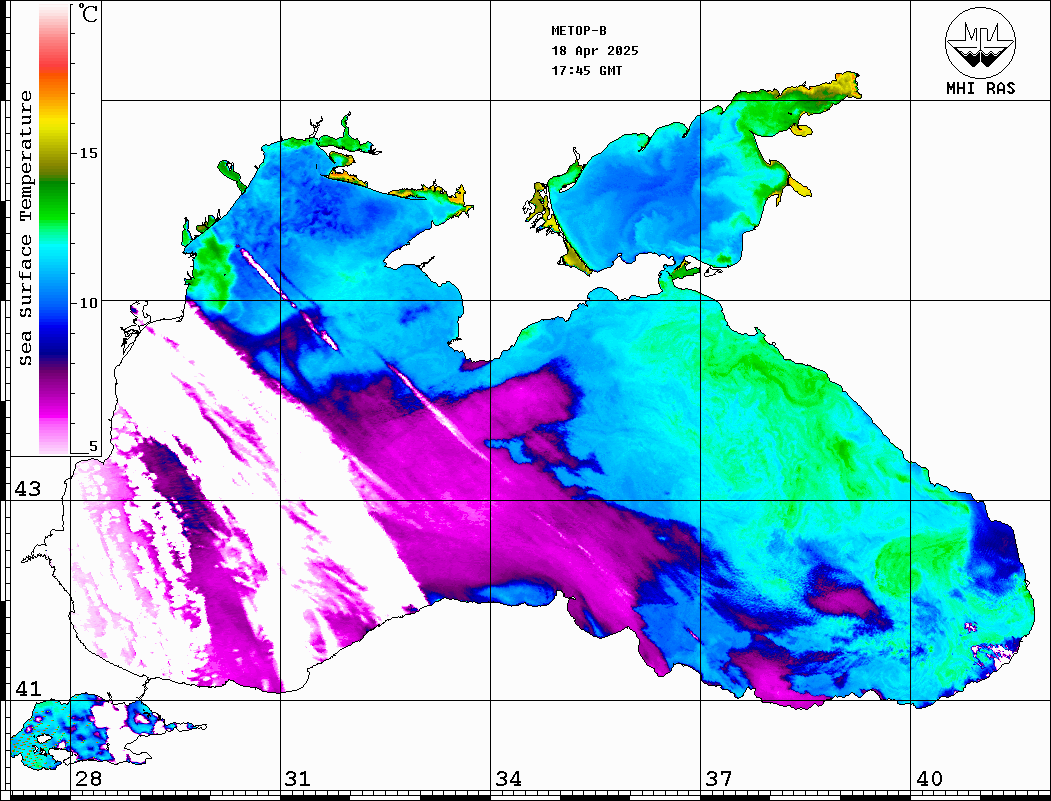Click the 'METOP-B' satellite label
1051x801 pixels.
578,31
